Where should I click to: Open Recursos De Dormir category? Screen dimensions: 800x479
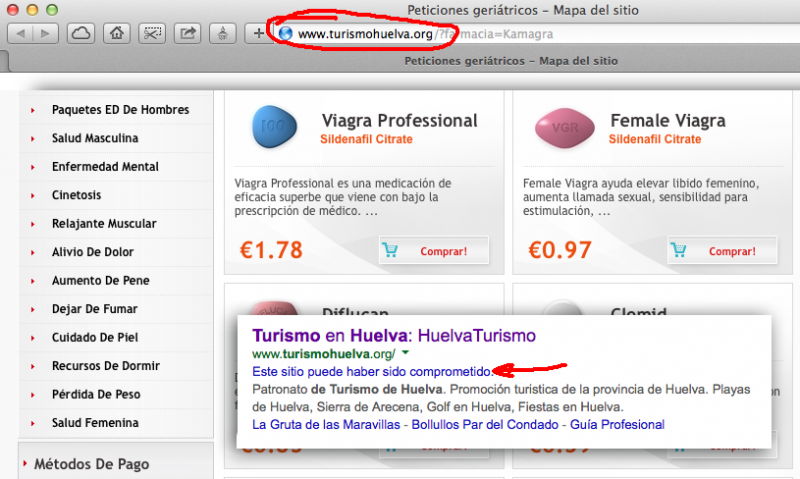(x=106, y=366)
